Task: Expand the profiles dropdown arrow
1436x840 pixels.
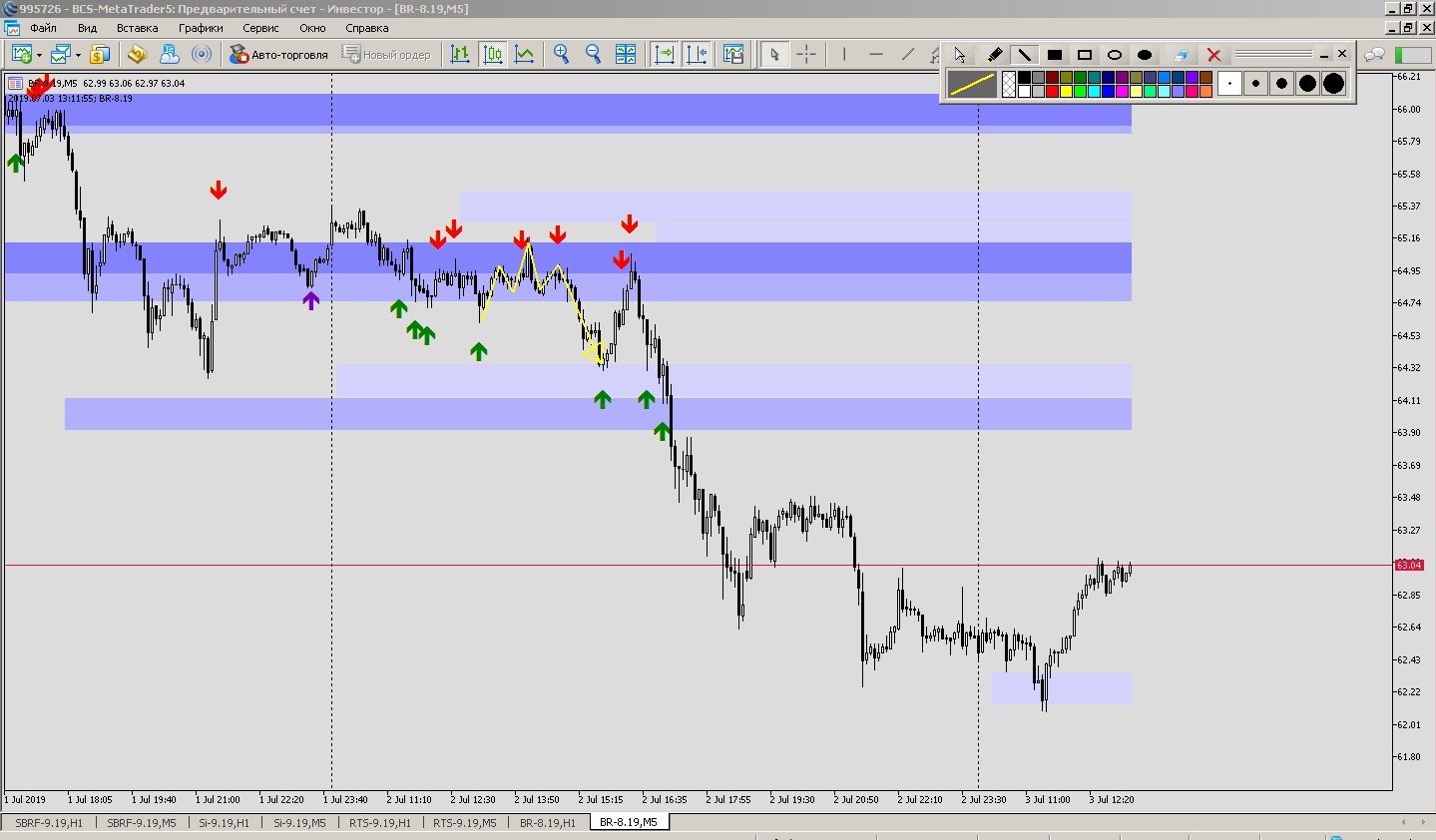Action: (x=78, y=55)
